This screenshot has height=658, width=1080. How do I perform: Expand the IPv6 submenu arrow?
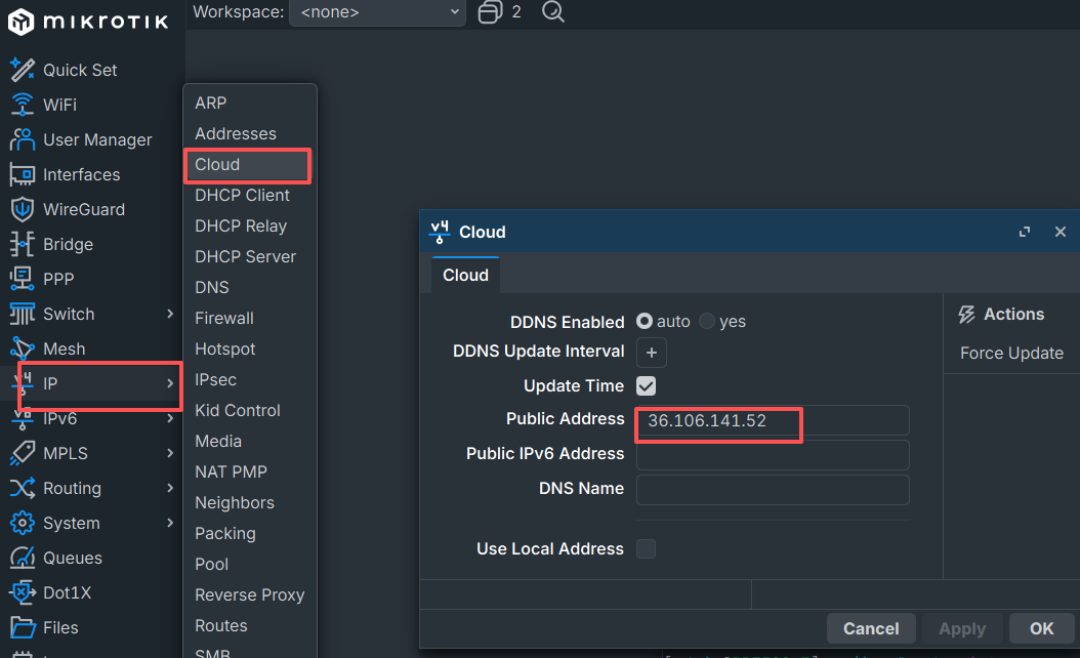[170, 418]
